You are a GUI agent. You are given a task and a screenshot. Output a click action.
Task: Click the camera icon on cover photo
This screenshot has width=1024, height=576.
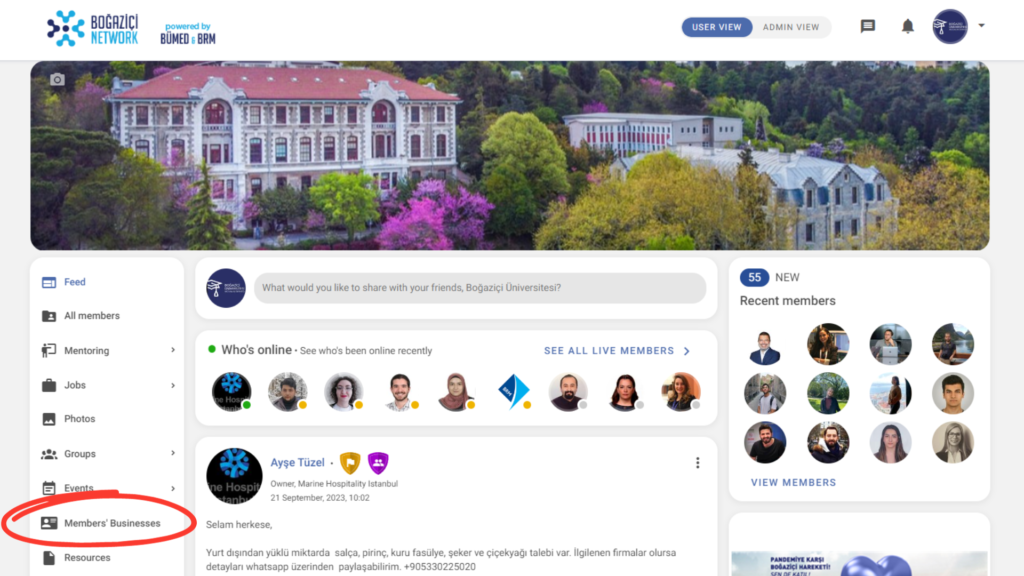57,80
